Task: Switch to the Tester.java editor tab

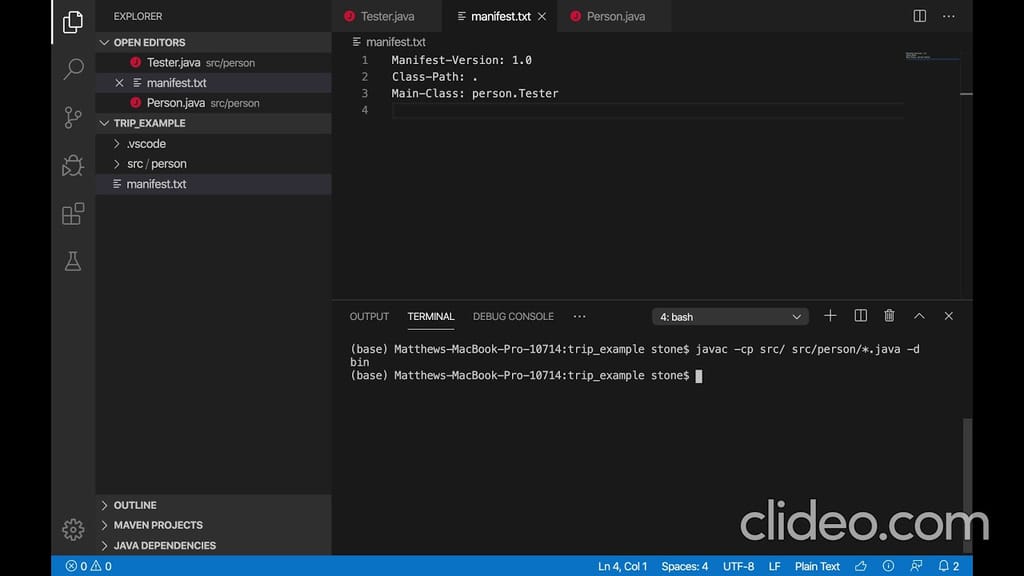Action: pos(386,17)
